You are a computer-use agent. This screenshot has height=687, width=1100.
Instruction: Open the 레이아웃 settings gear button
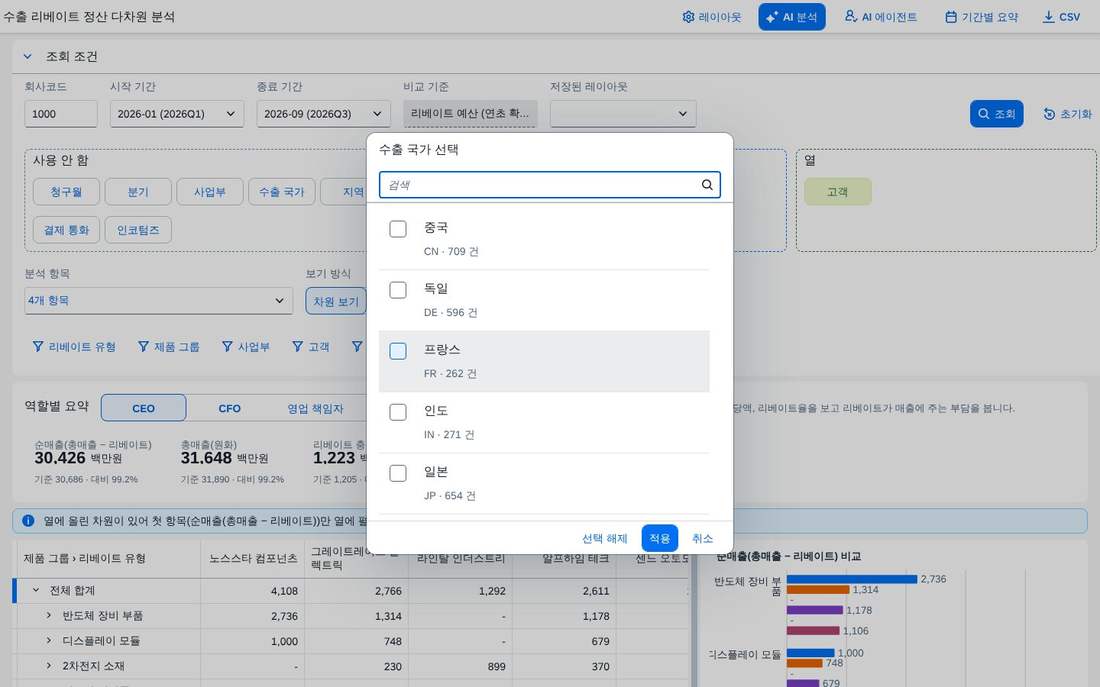click(711, 17)
